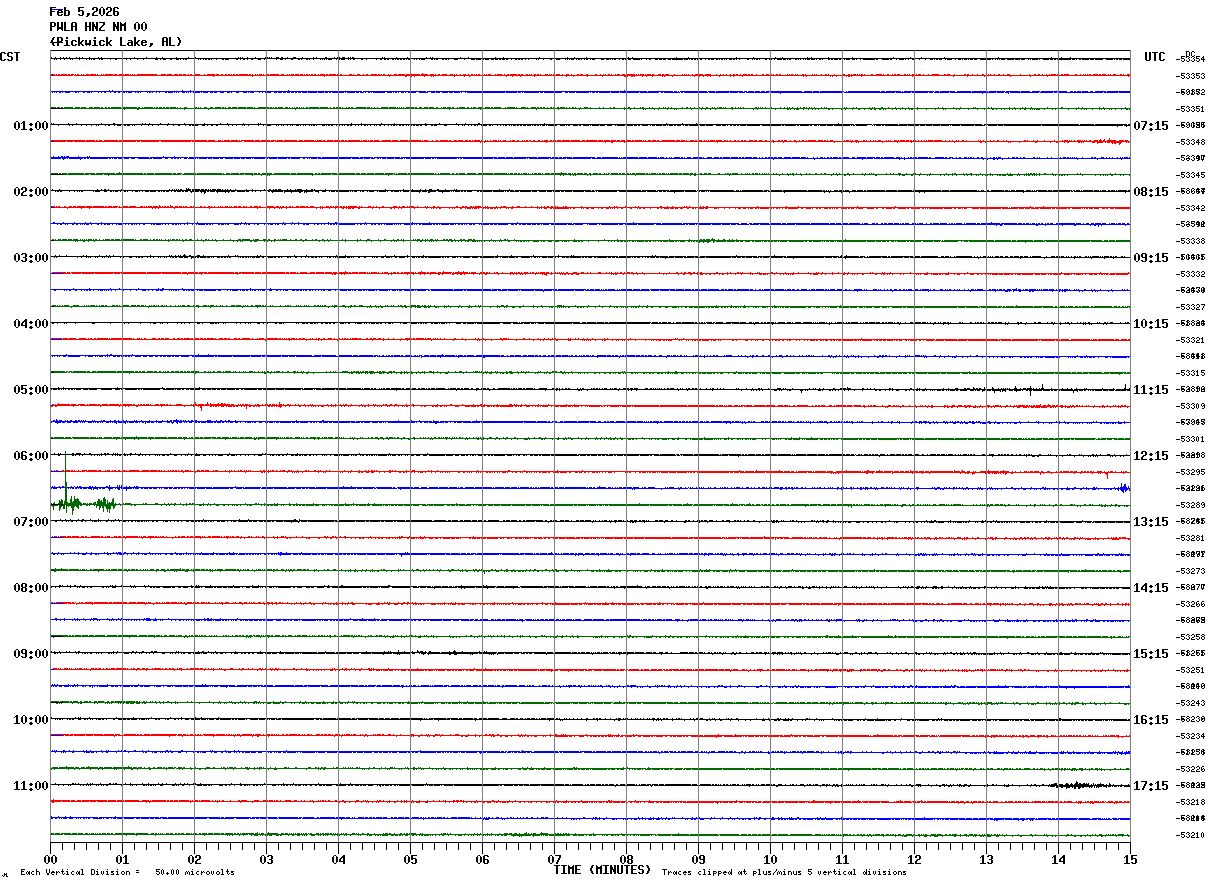Click the large green seismic event burst
The image size is (1210, 886).
coord(84,504)
